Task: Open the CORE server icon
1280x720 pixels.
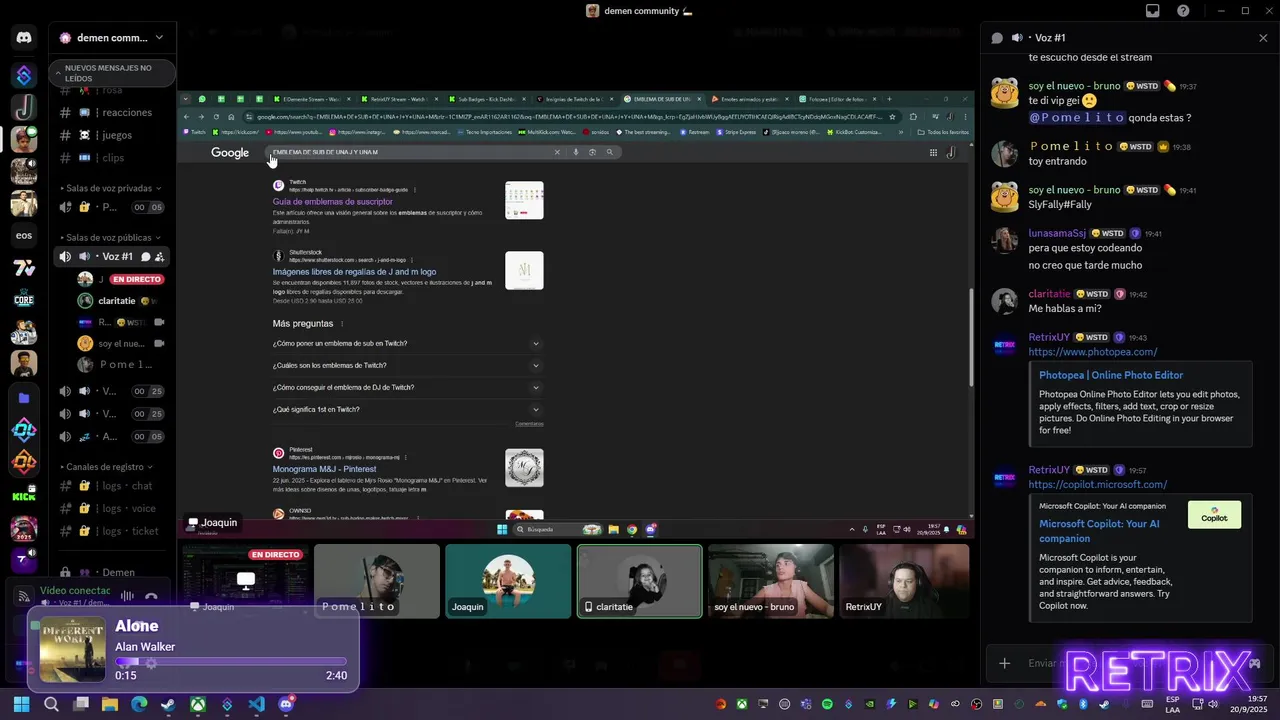Action: pyautogui.click(x=24, y=299)
